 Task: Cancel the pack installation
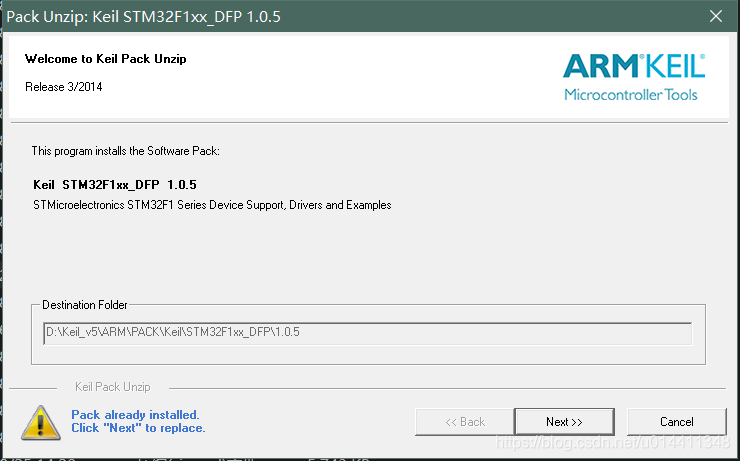676,422
